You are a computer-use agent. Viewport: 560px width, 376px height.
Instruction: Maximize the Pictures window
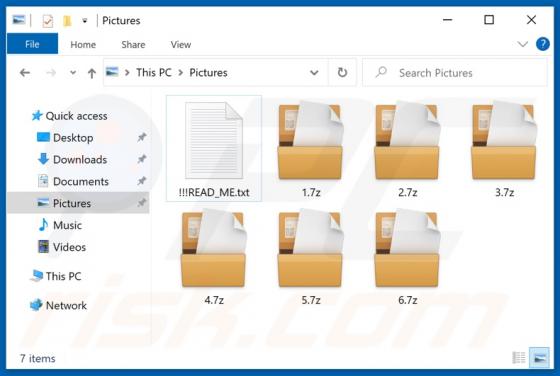click(489, 20)
